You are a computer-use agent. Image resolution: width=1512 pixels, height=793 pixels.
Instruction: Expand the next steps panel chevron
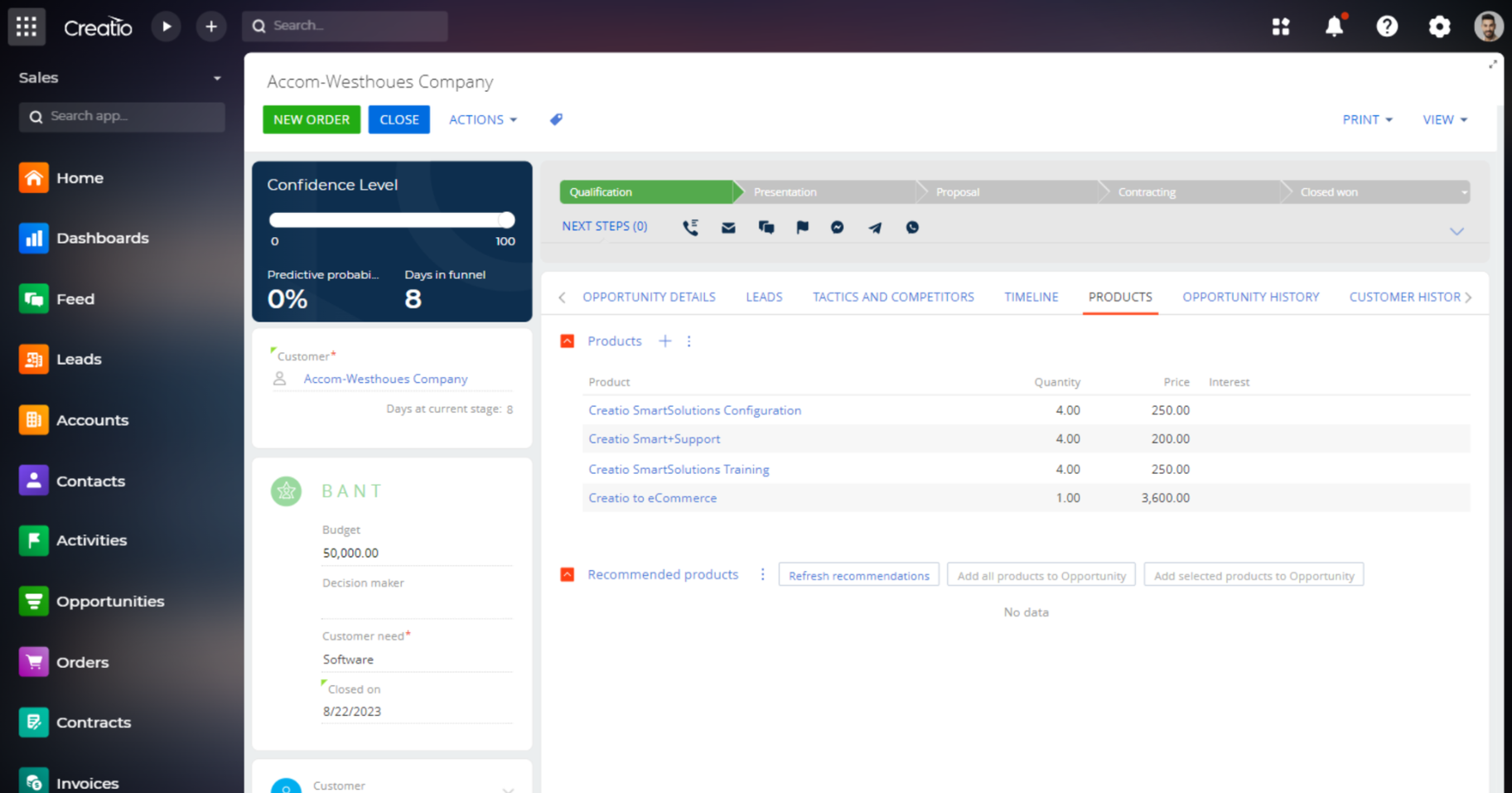(1456, 231)
